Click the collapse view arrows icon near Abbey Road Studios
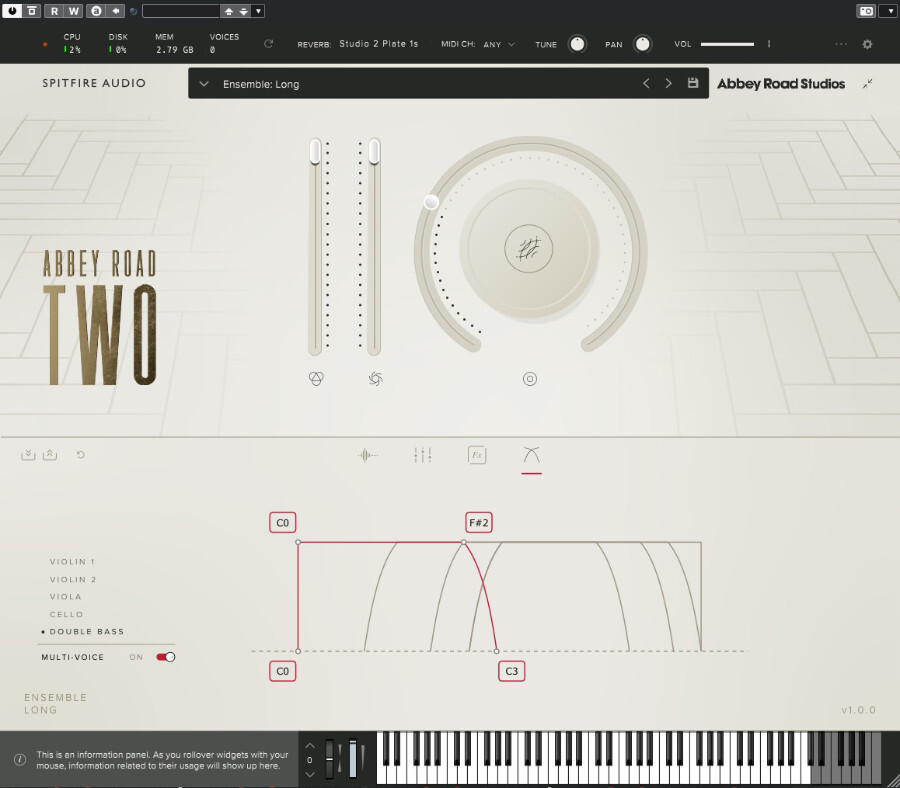This screenshot has height=788, width=900. point(867,84)
